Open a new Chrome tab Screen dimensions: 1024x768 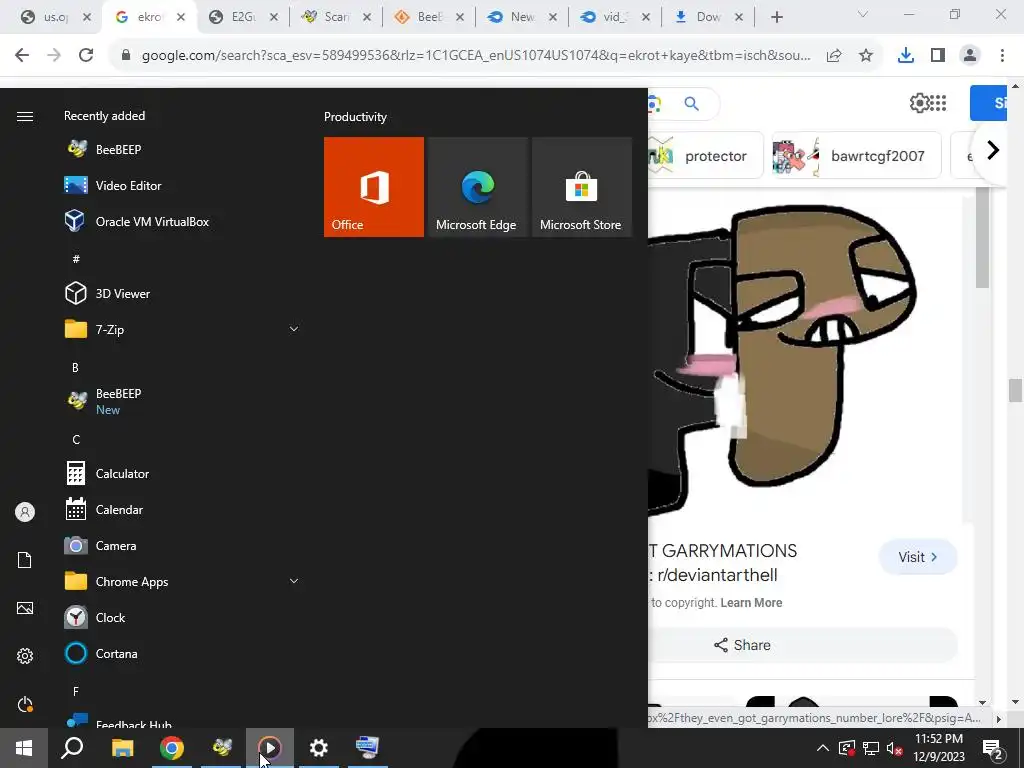coord(776,17)
